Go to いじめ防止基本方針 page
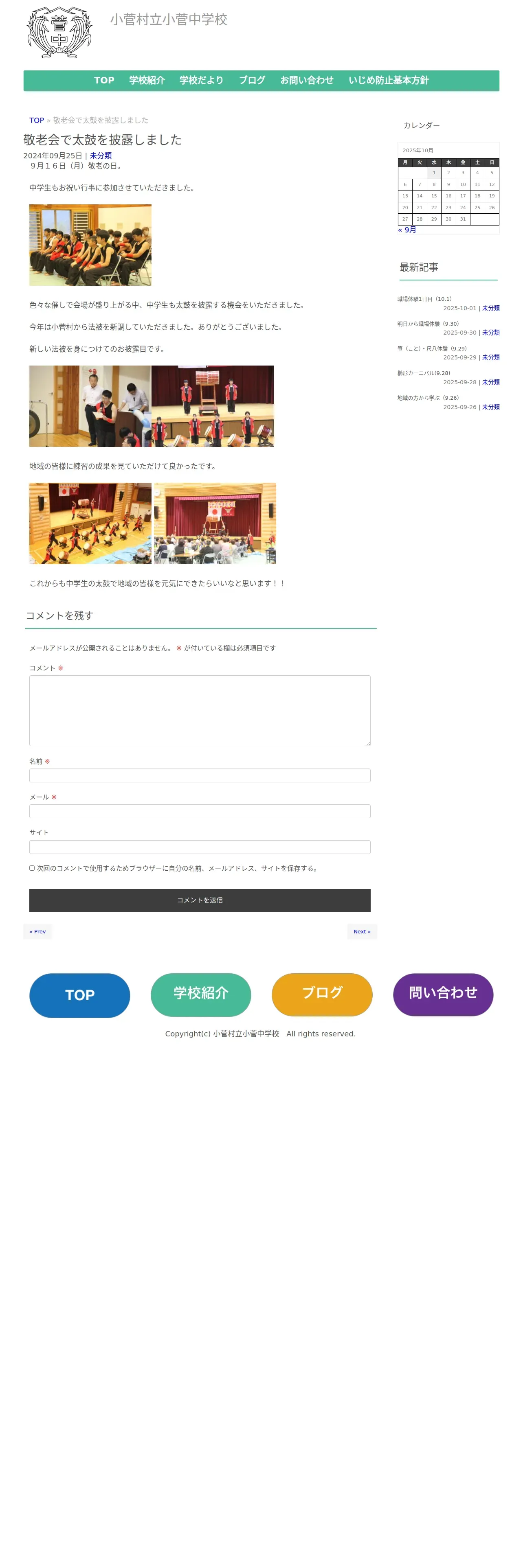Viewport: 523px width, 1568px height. [x=389, y=80]
